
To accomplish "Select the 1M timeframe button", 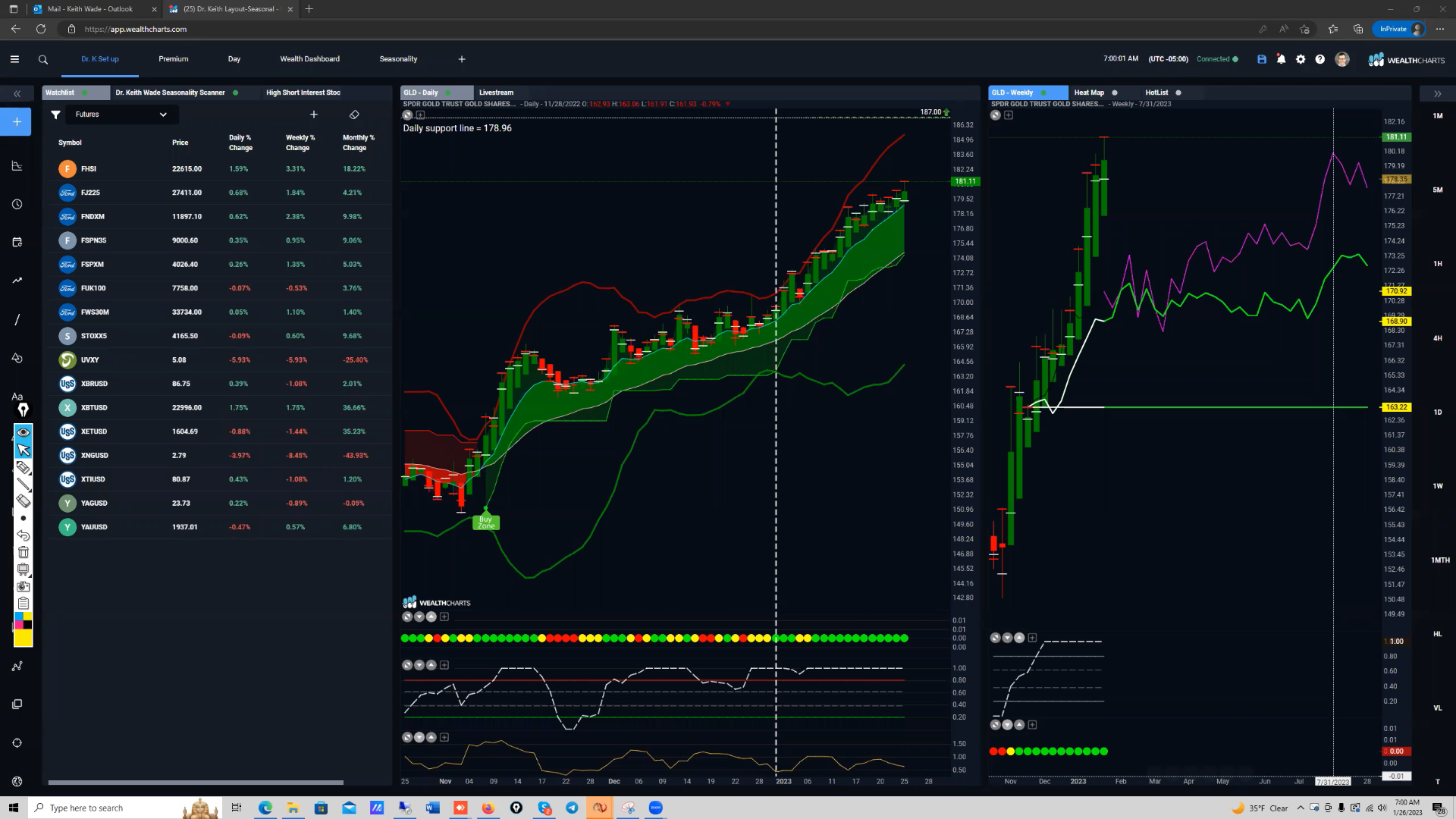I will [x=1438, y=116].
